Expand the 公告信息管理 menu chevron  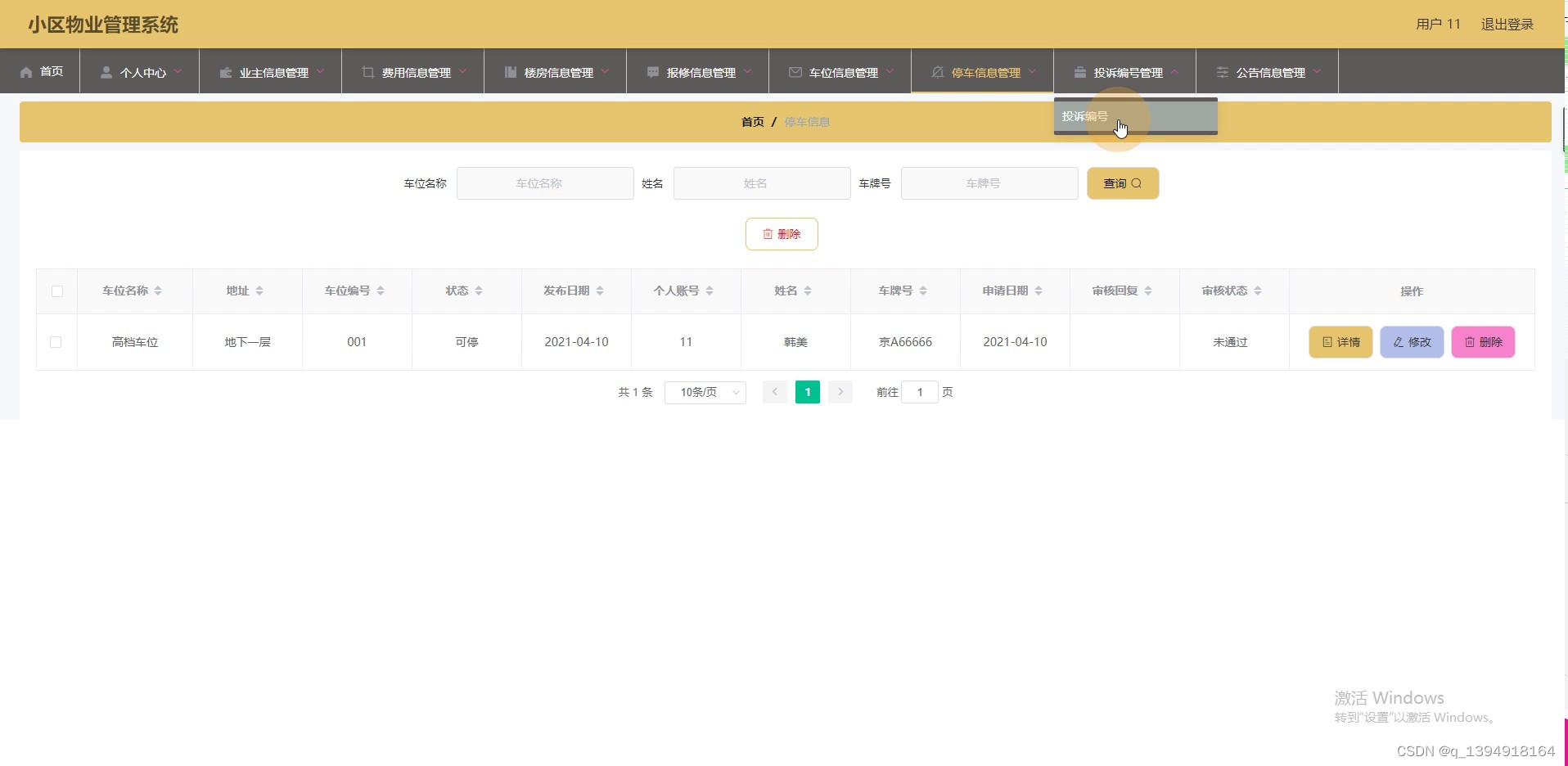1317,71
